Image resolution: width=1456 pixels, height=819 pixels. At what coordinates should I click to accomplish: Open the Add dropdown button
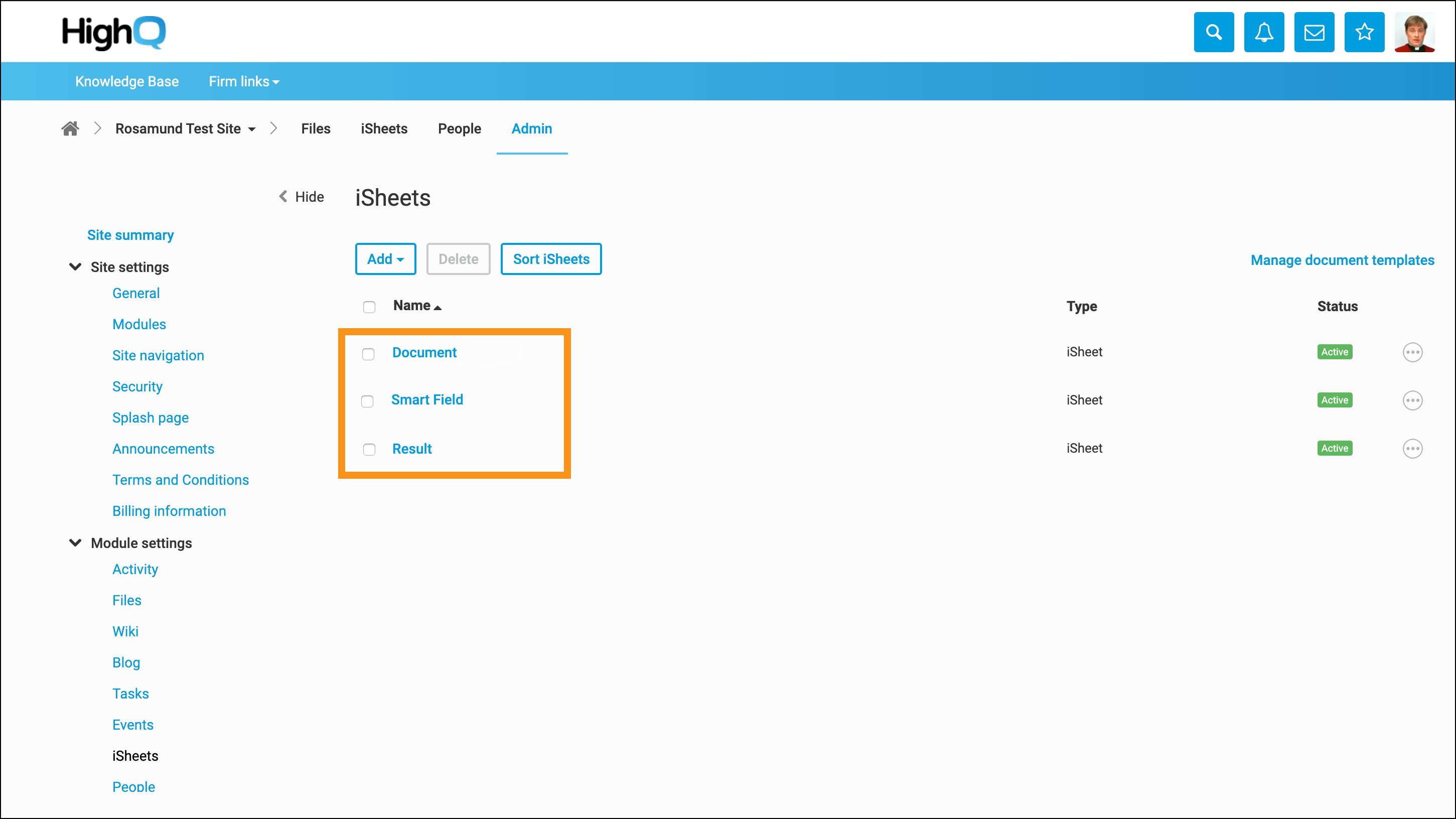pos(385,259)
